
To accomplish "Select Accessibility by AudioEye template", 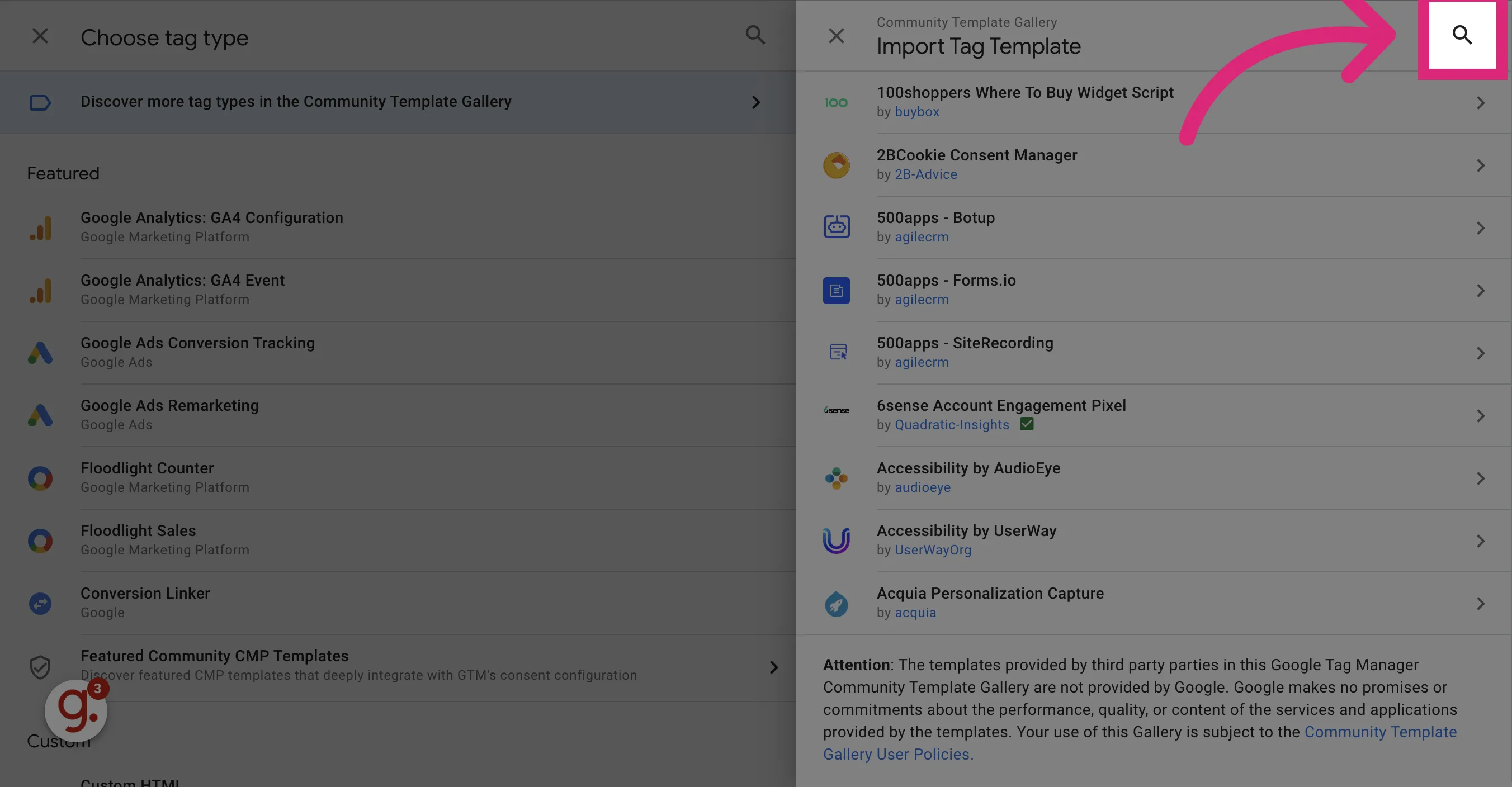I will tap(1154, 478).
